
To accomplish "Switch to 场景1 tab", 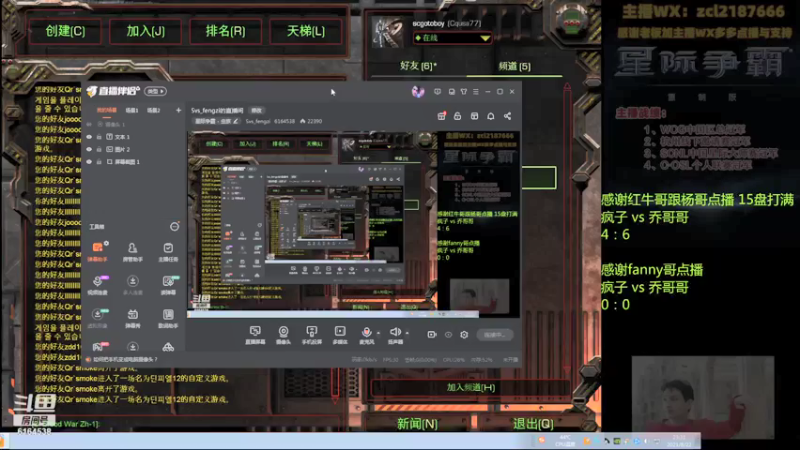I will pos(132,110).
